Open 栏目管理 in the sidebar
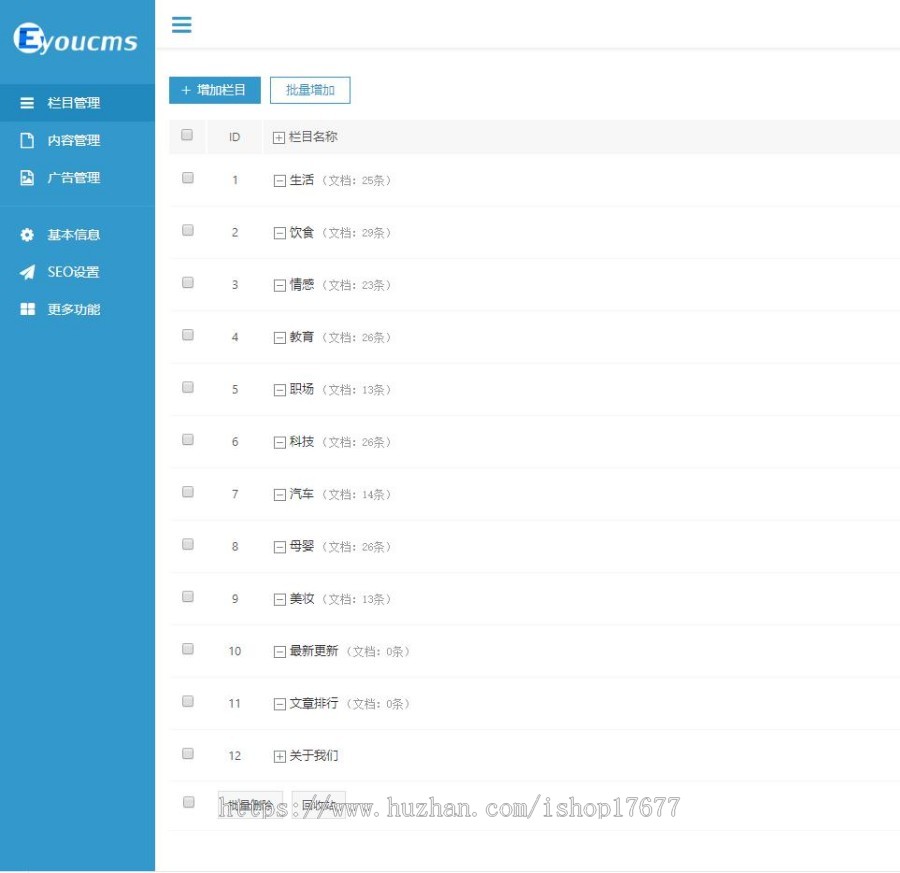 [x=77, y=103]
